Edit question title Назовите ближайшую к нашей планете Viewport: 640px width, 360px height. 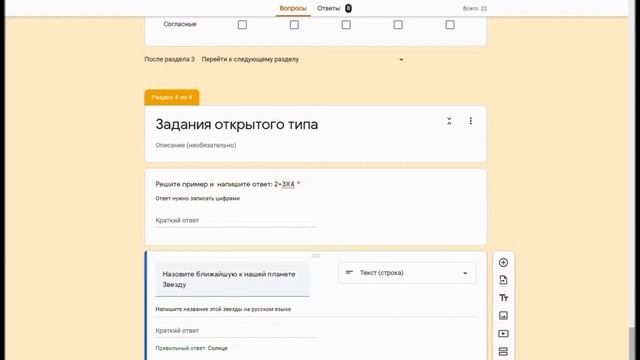point(232,279)
